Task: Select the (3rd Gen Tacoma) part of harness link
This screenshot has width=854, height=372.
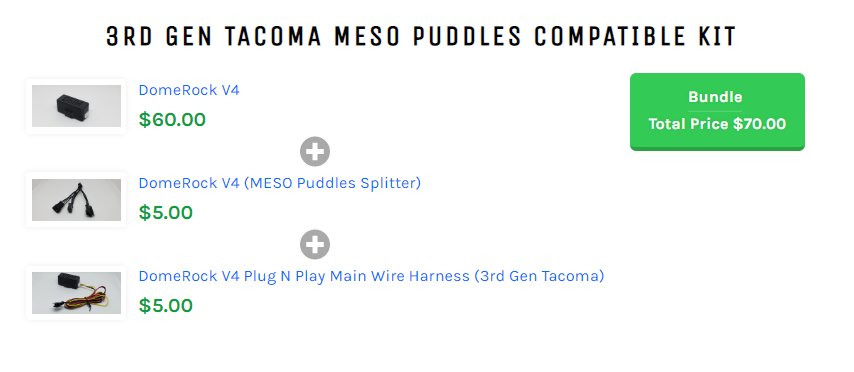Action: [x=539, y=276]
